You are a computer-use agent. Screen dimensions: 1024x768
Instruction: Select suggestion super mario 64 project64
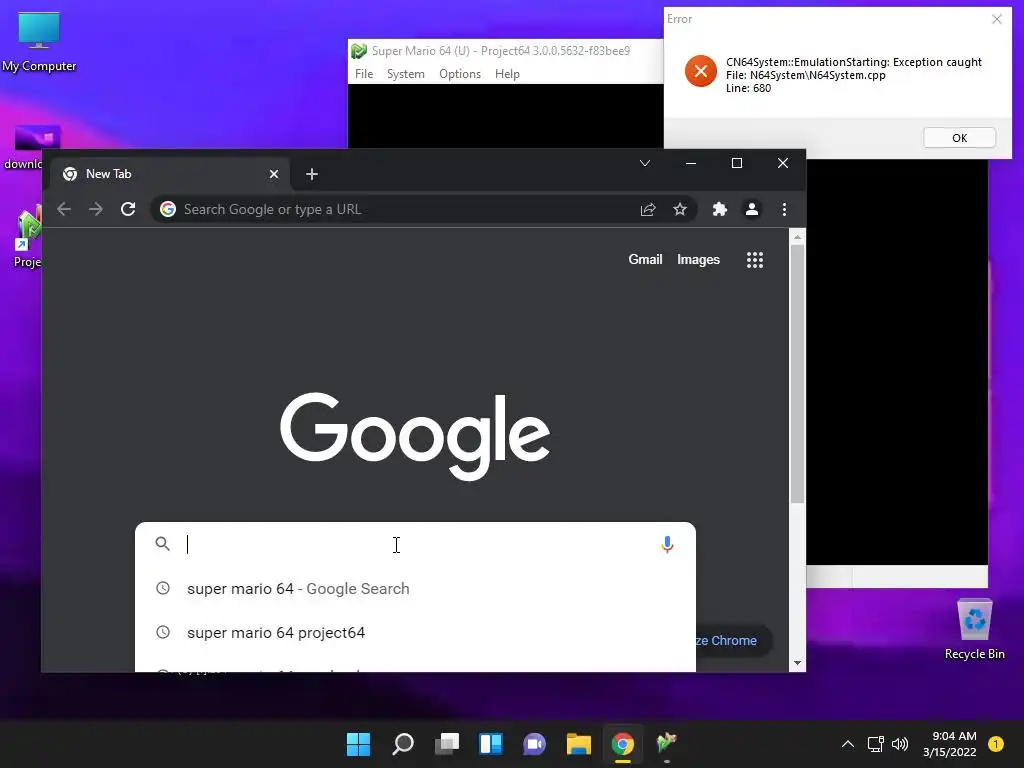tap(415, 632)
